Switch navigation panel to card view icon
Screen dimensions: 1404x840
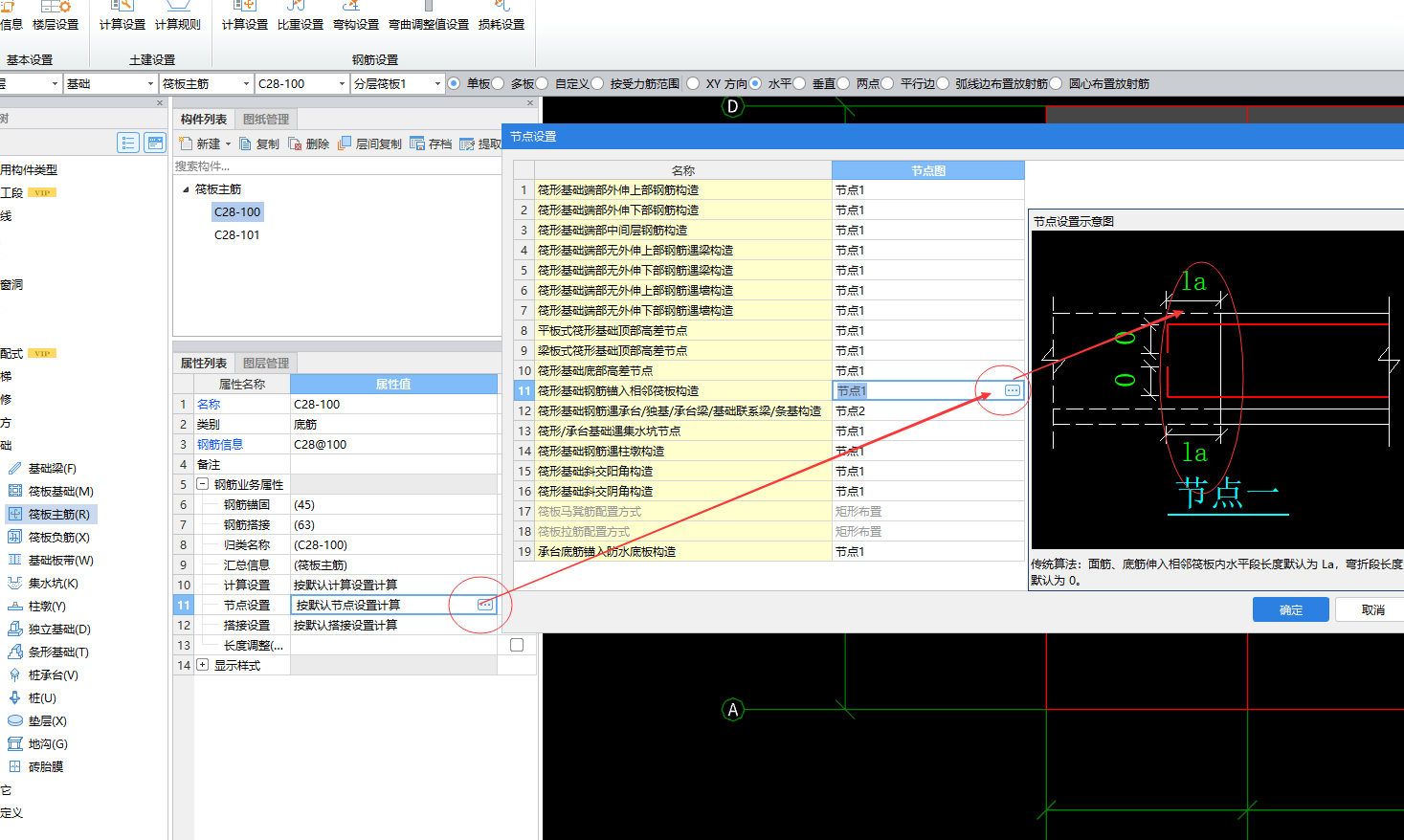(155, 143)
